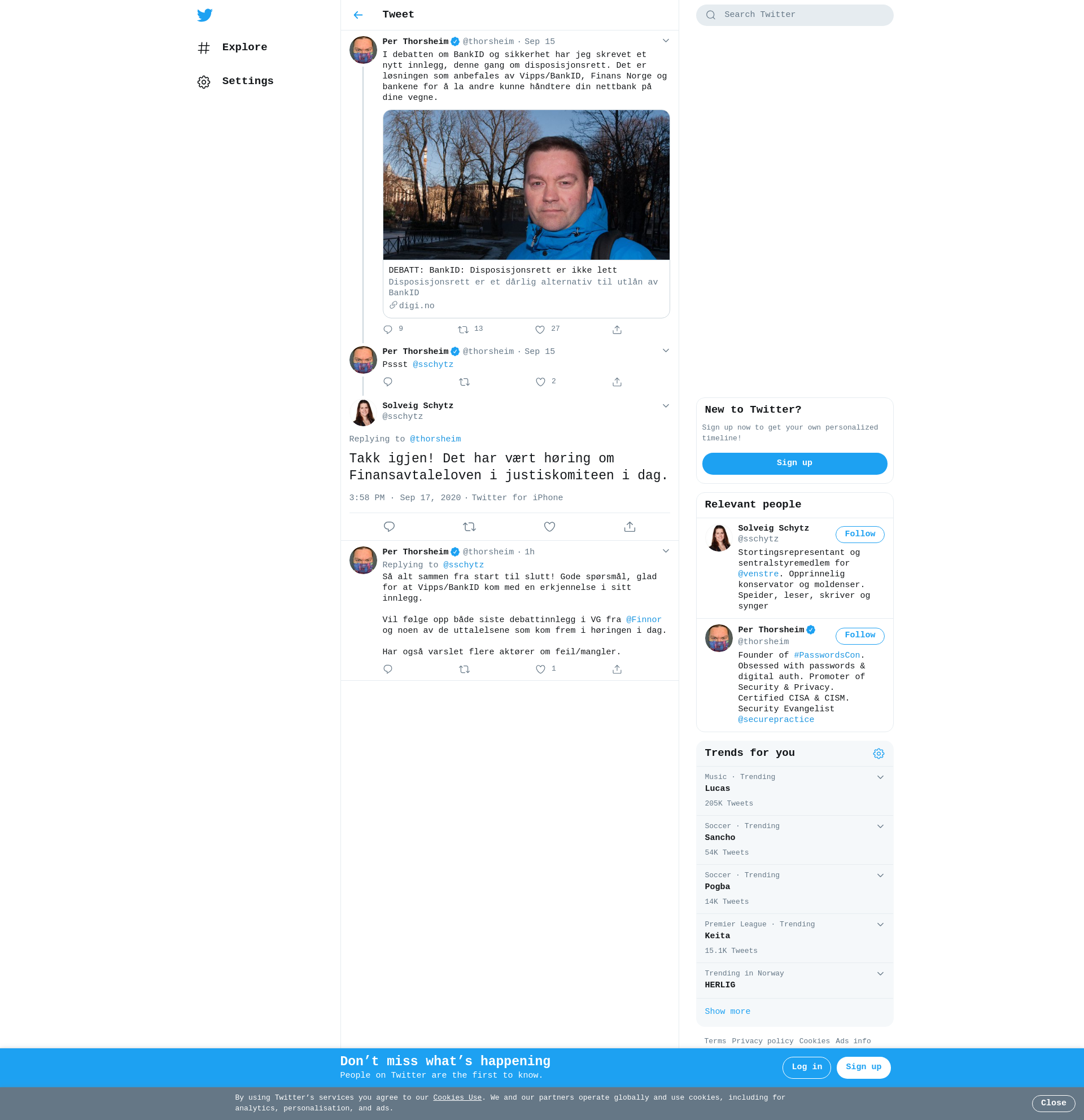Open the Privacy policy footer link

coord(762,1041)
